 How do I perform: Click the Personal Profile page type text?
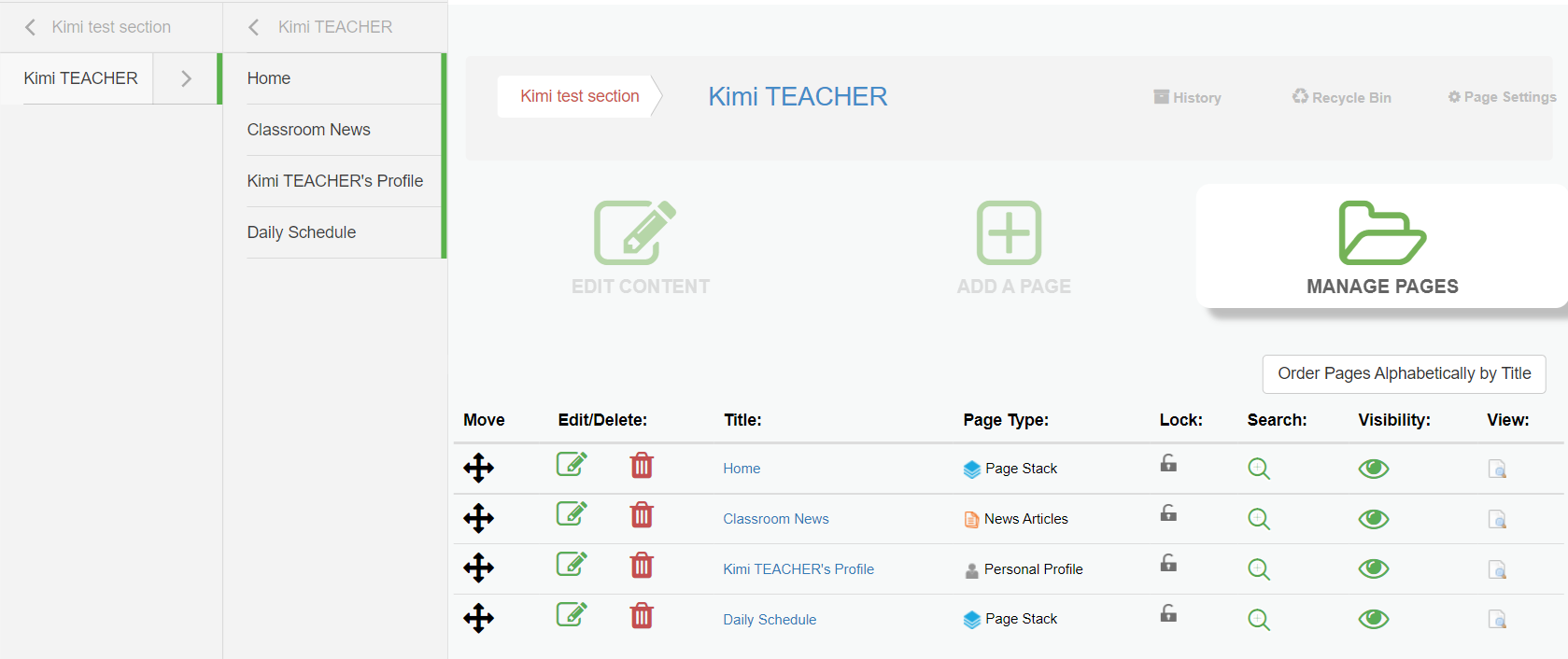click(x=1034, y=569)
